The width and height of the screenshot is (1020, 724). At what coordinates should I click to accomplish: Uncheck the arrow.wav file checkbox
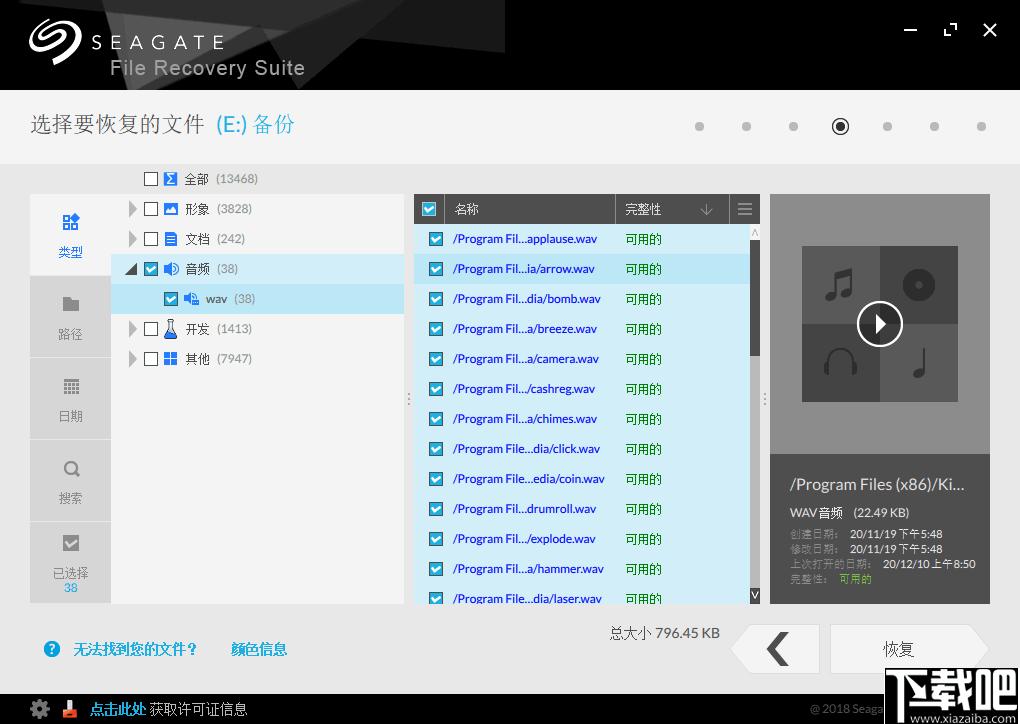point(436,269)
